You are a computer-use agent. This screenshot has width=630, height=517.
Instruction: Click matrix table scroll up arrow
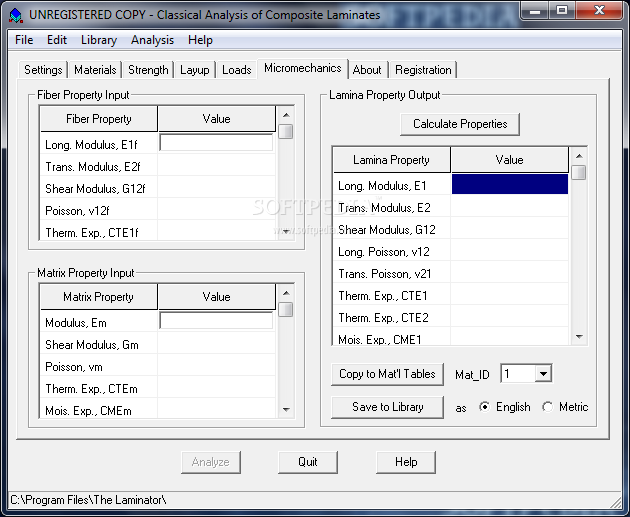pos(286,293)
